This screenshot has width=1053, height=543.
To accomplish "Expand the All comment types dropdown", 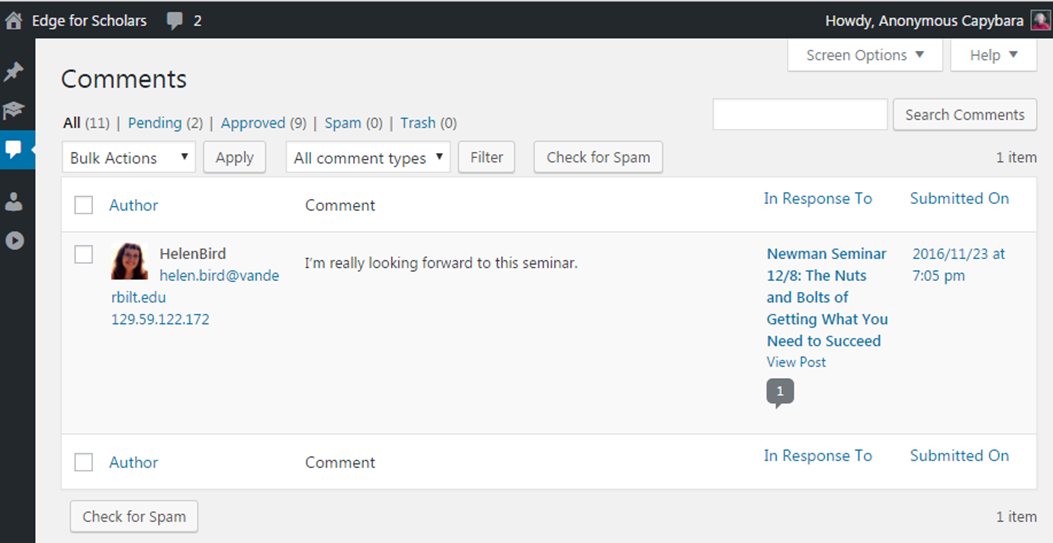I will [x=368, y=158].
